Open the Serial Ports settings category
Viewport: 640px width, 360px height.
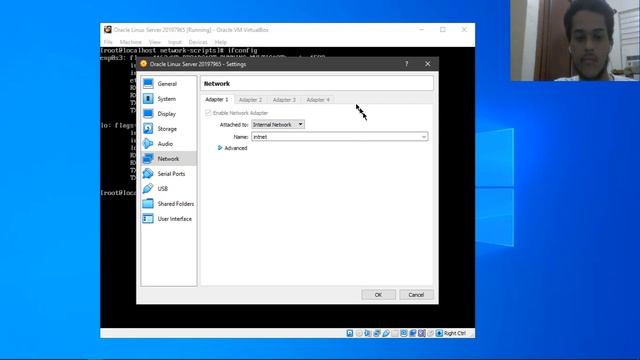168,174
